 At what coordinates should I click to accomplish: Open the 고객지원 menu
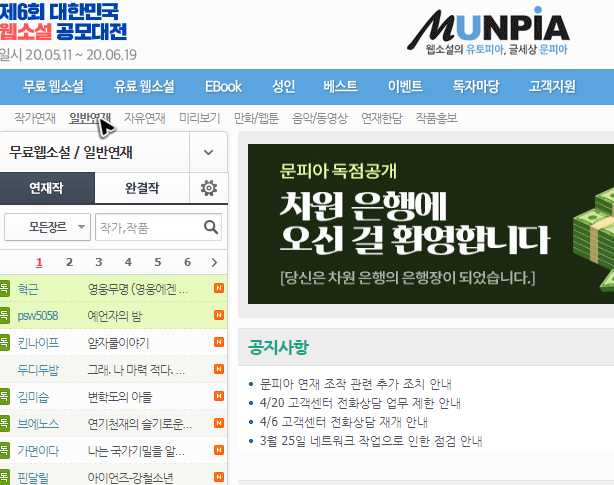[552, 87]
